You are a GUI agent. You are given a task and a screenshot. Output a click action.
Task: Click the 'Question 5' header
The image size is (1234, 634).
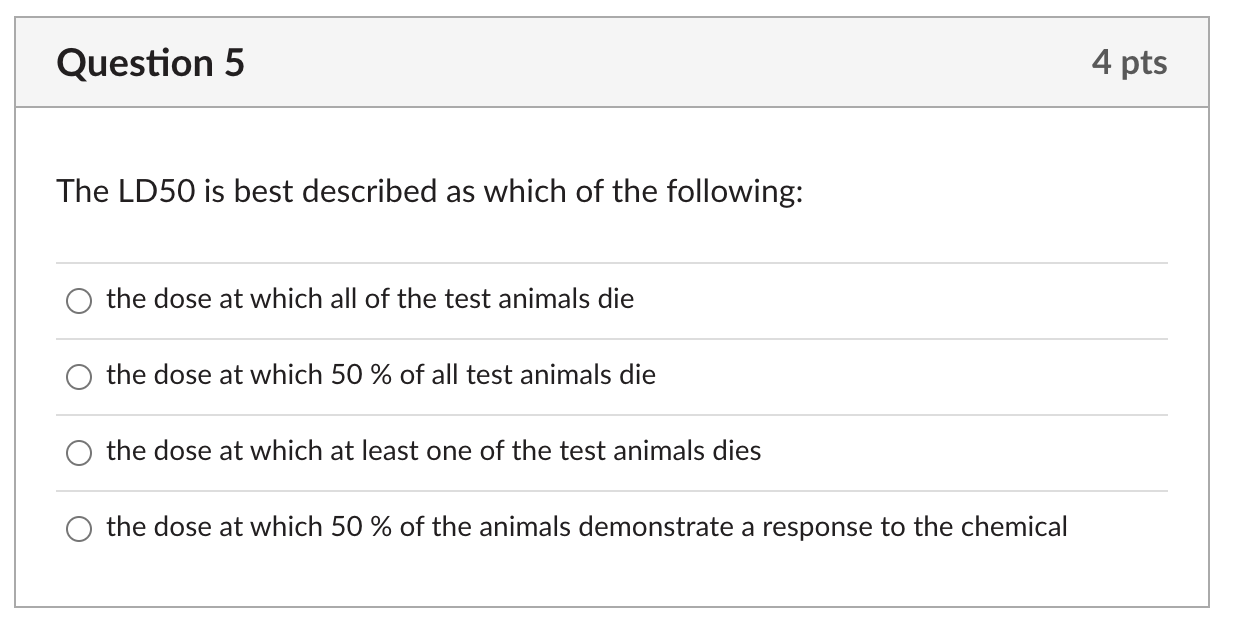tap(150, 62)
